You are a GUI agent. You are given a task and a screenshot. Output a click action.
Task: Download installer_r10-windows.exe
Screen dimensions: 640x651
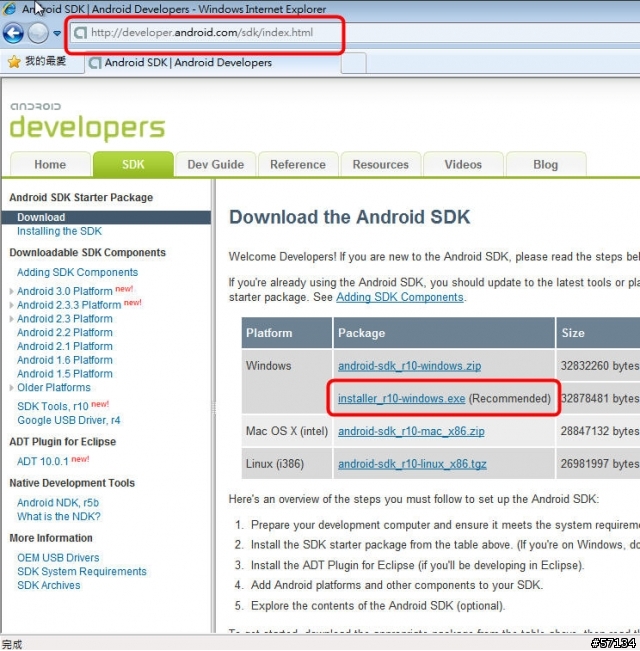tap(401, 399)
